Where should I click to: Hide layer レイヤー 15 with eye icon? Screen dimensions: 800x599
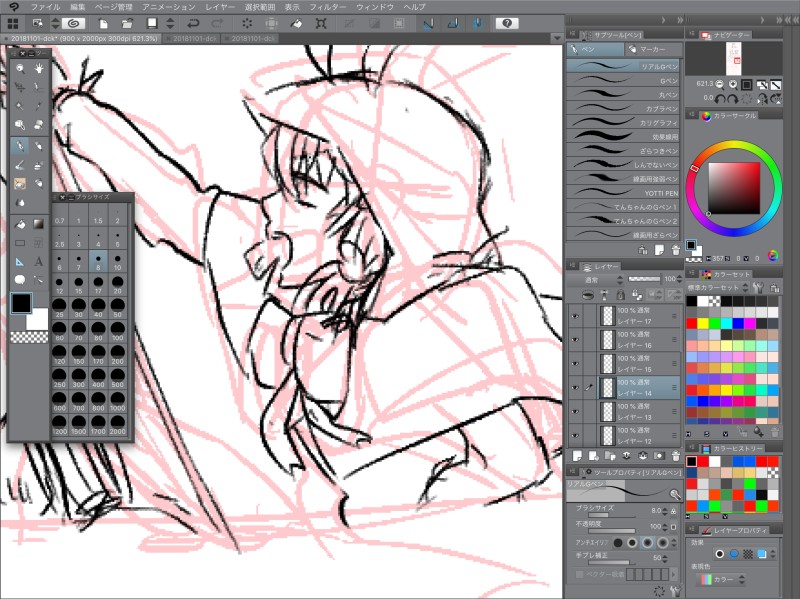[x=576, y=364]
